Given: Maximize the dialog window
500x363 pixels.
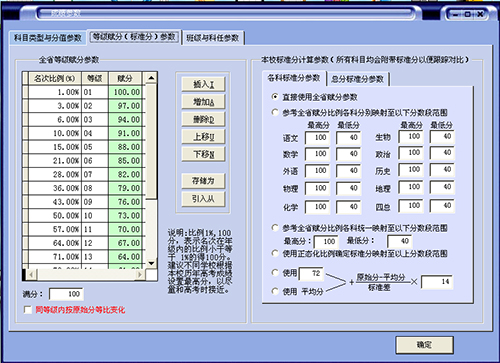Looking at the screenshot, I should pos(467,14).
